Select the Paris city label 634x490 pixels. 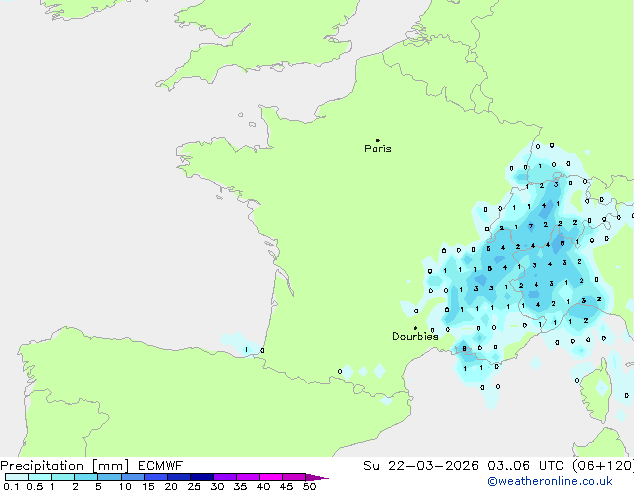point(378,149)
